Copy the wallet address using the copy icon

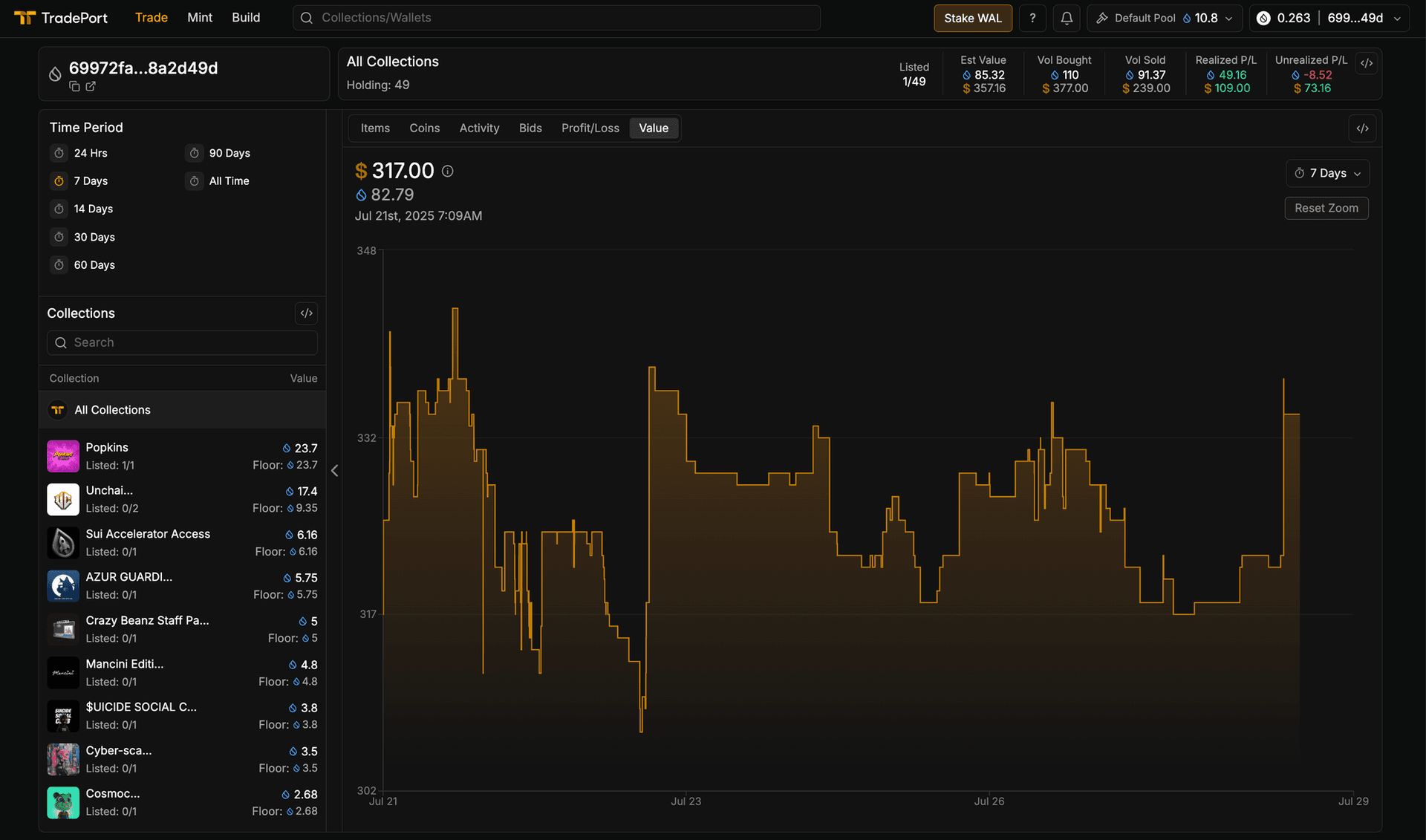(74, 86)
